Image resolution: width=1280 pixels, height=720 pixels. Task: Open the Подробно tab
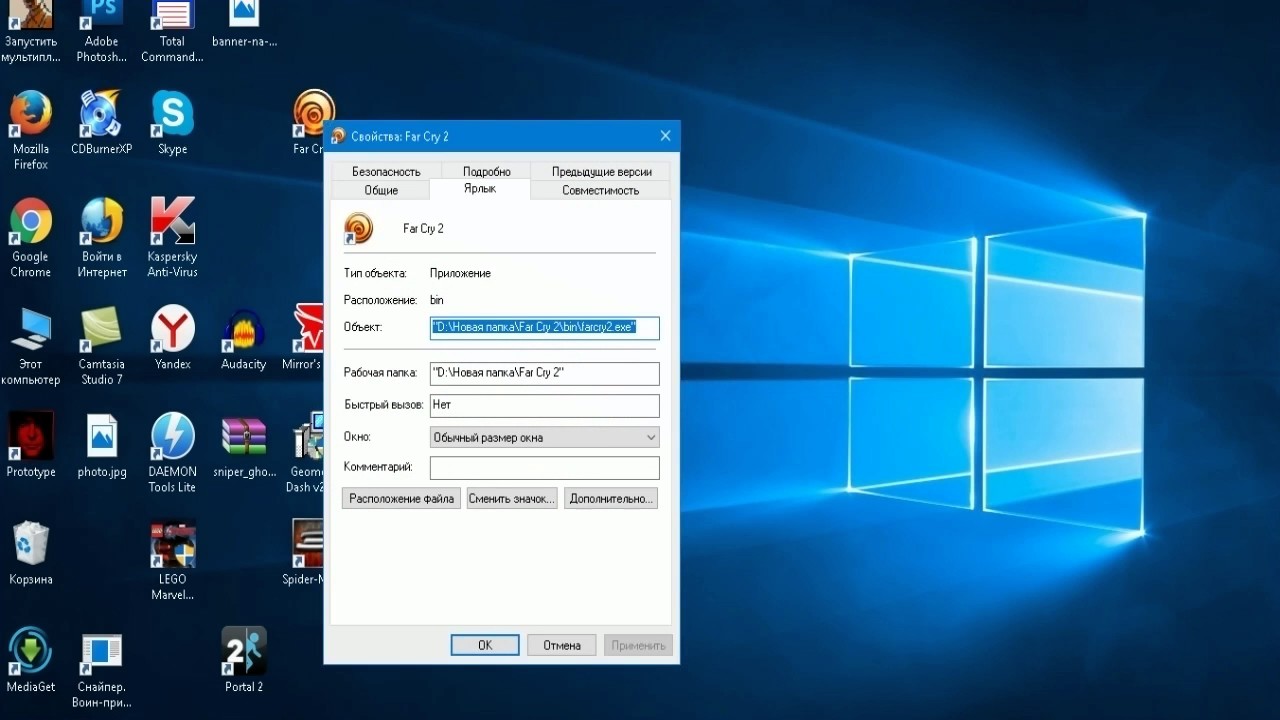(487, 172)
